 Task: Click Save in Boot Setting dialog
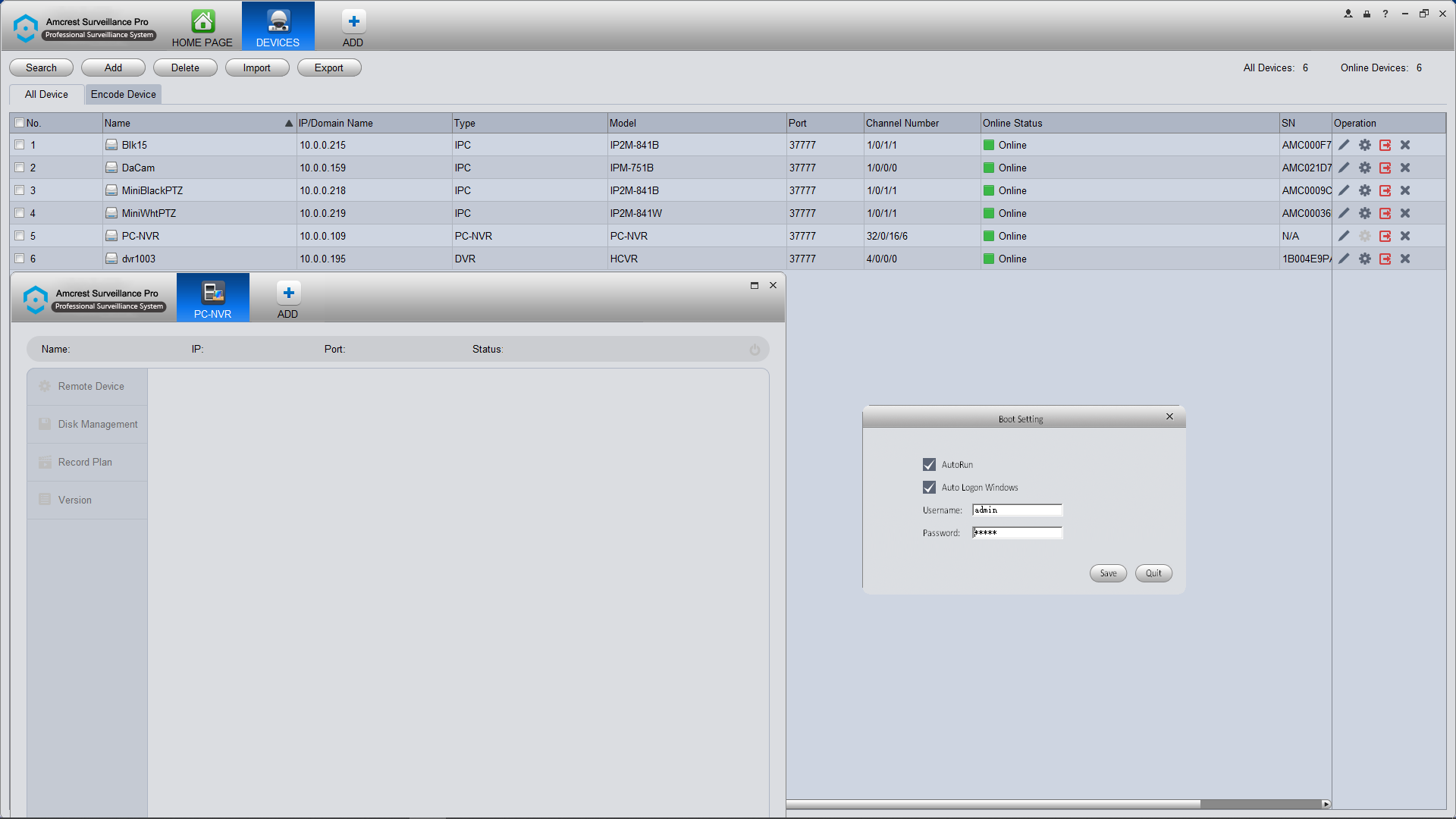[x=1109, y=573]
